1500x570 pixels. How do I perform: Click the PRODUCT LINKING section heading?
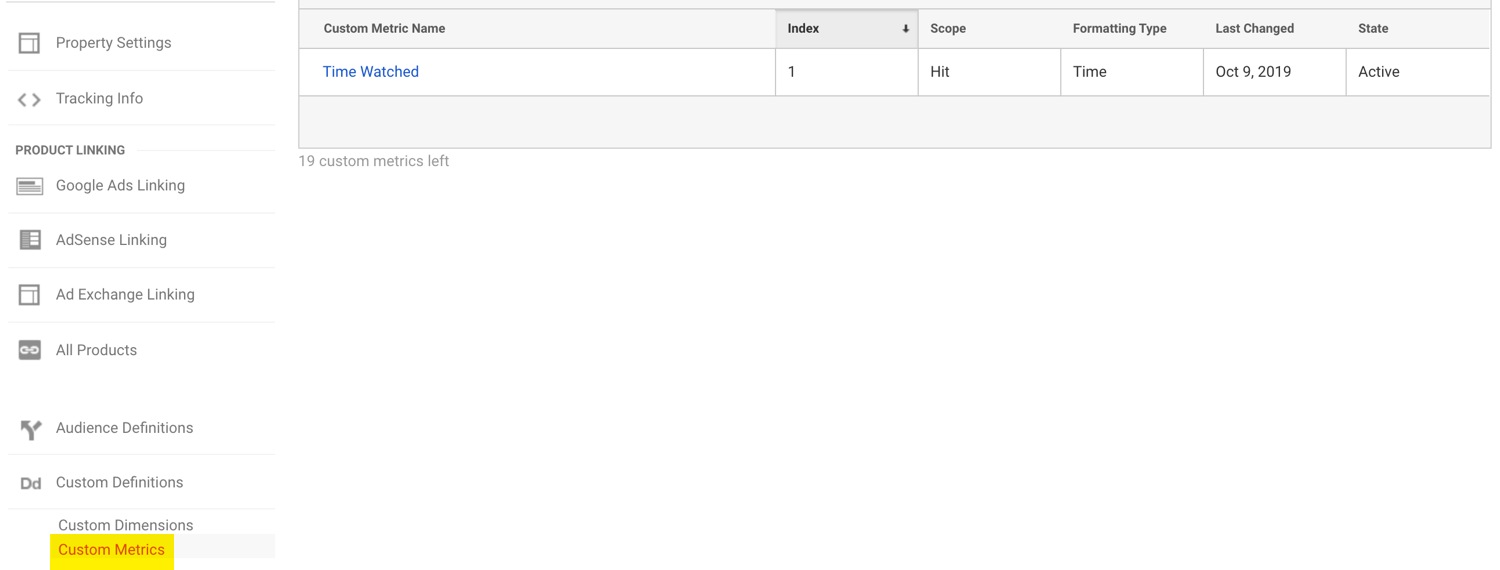(70, 150)
